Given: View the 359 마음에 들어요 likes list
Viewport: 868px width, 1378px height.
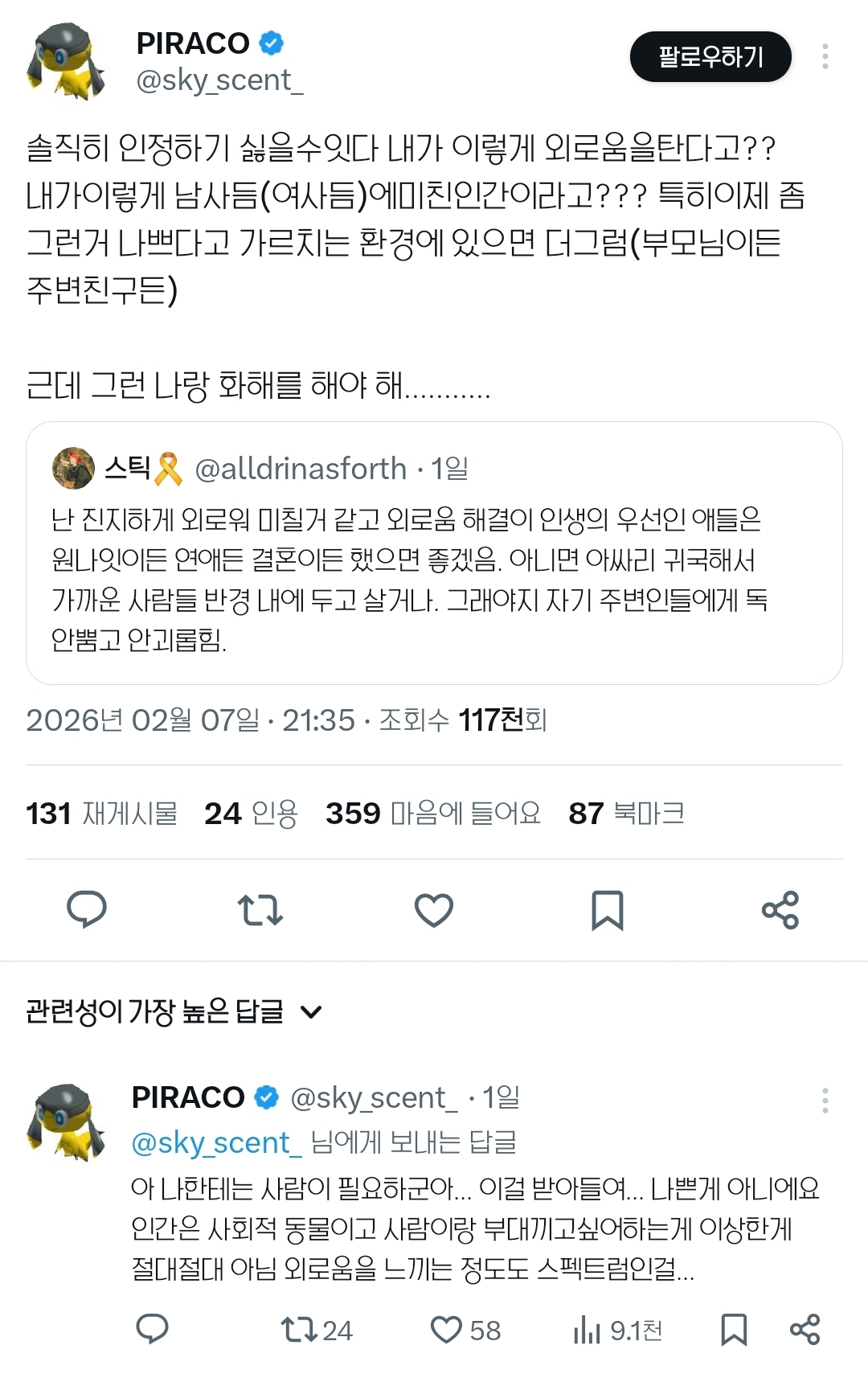Looking at the screenshot, I should (433, 814).
